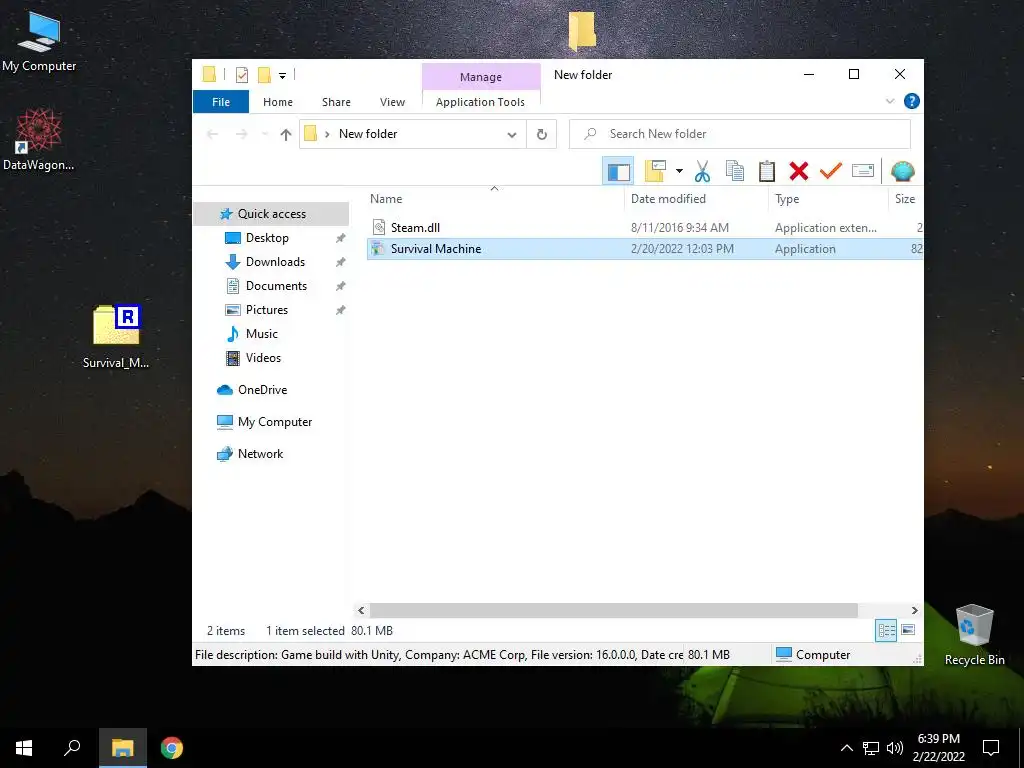This screenshot has width=1024, height=768.
Task: Click the Copy toolbar icon
Action: pos(735,171)
